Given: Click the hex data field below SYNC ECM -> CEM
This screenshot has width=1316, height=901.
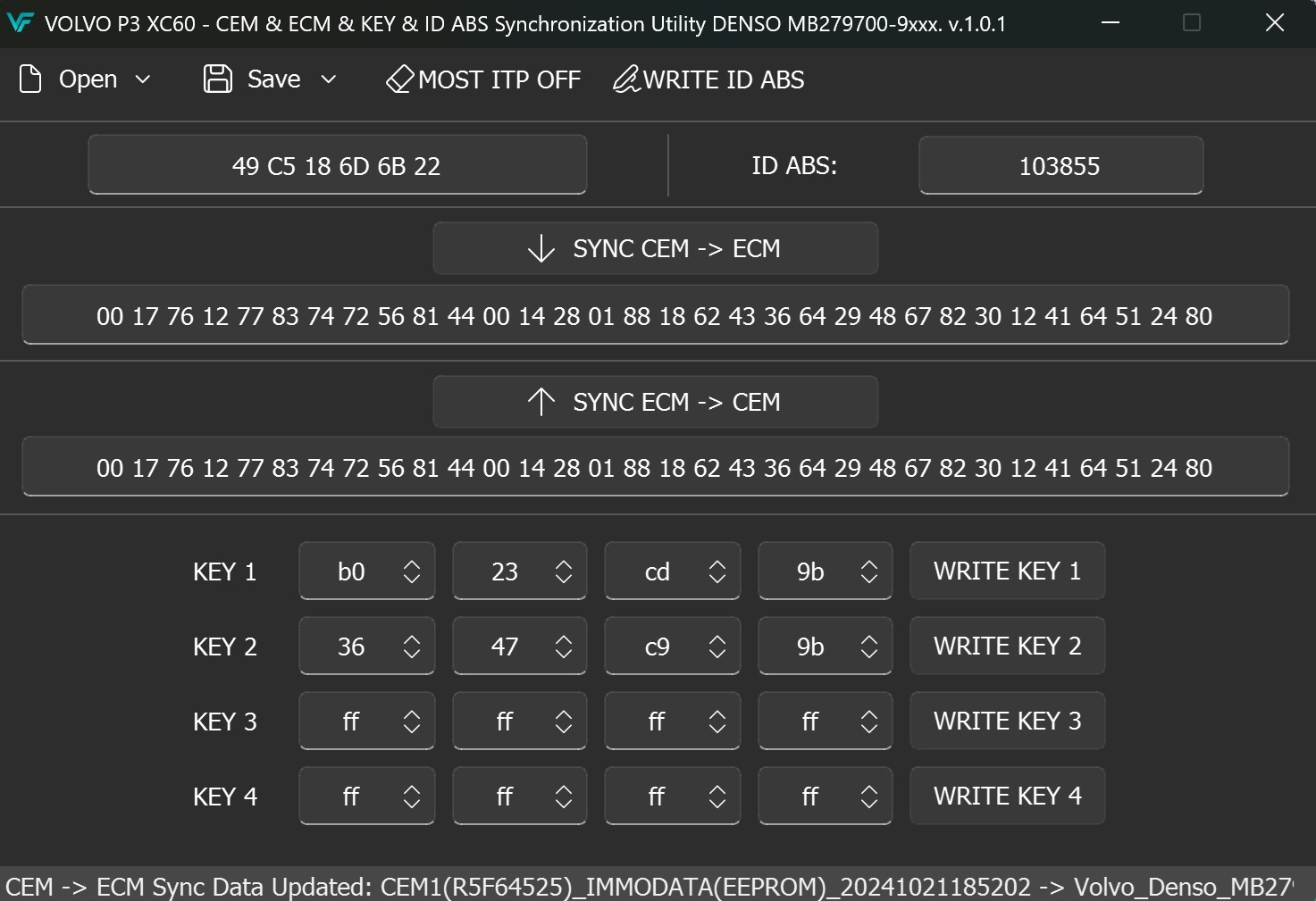Looking at the screenshot, I should click(655, 467).
